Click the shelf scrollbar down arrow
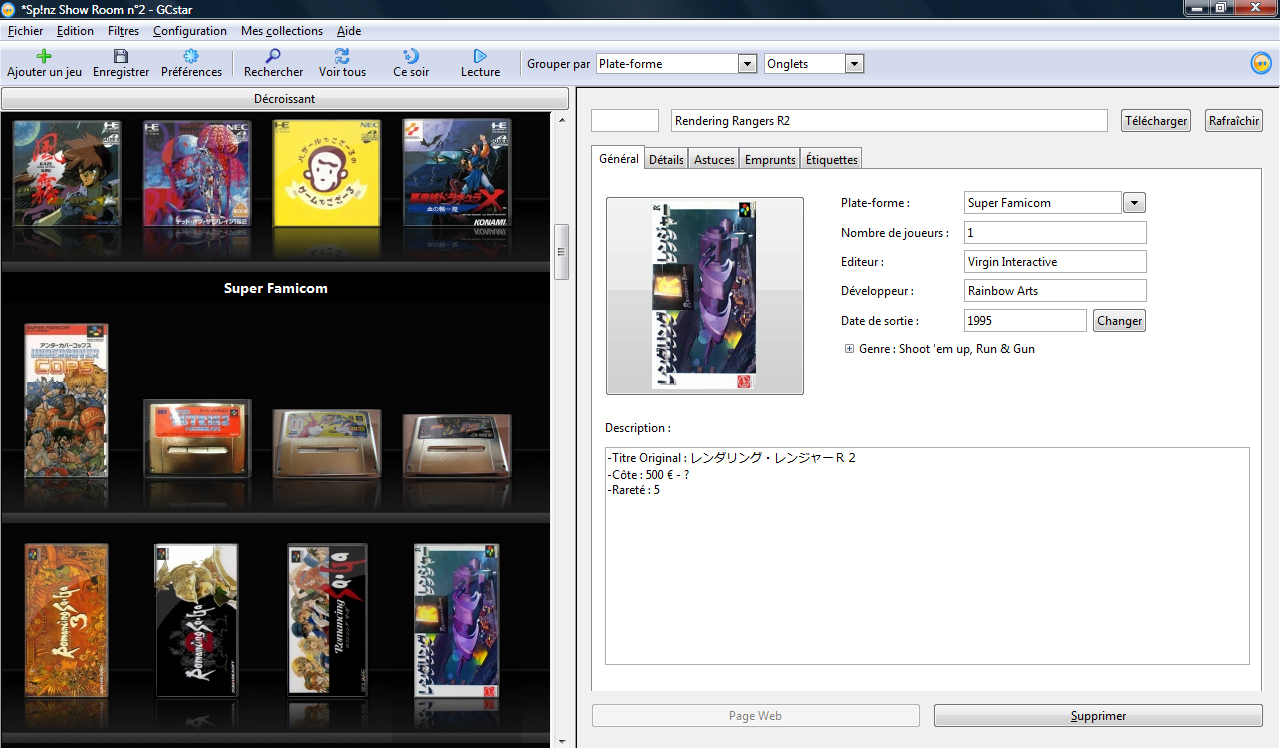Screen dimensions: 1280x748 click(x=561, y=741)
